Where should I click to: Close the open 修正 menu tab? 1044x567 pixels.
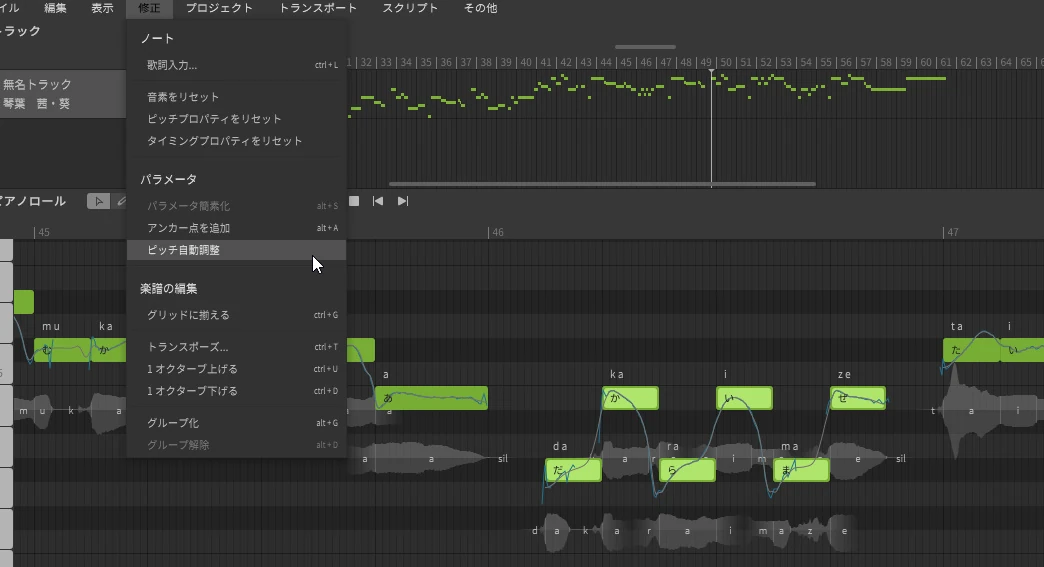149,8
